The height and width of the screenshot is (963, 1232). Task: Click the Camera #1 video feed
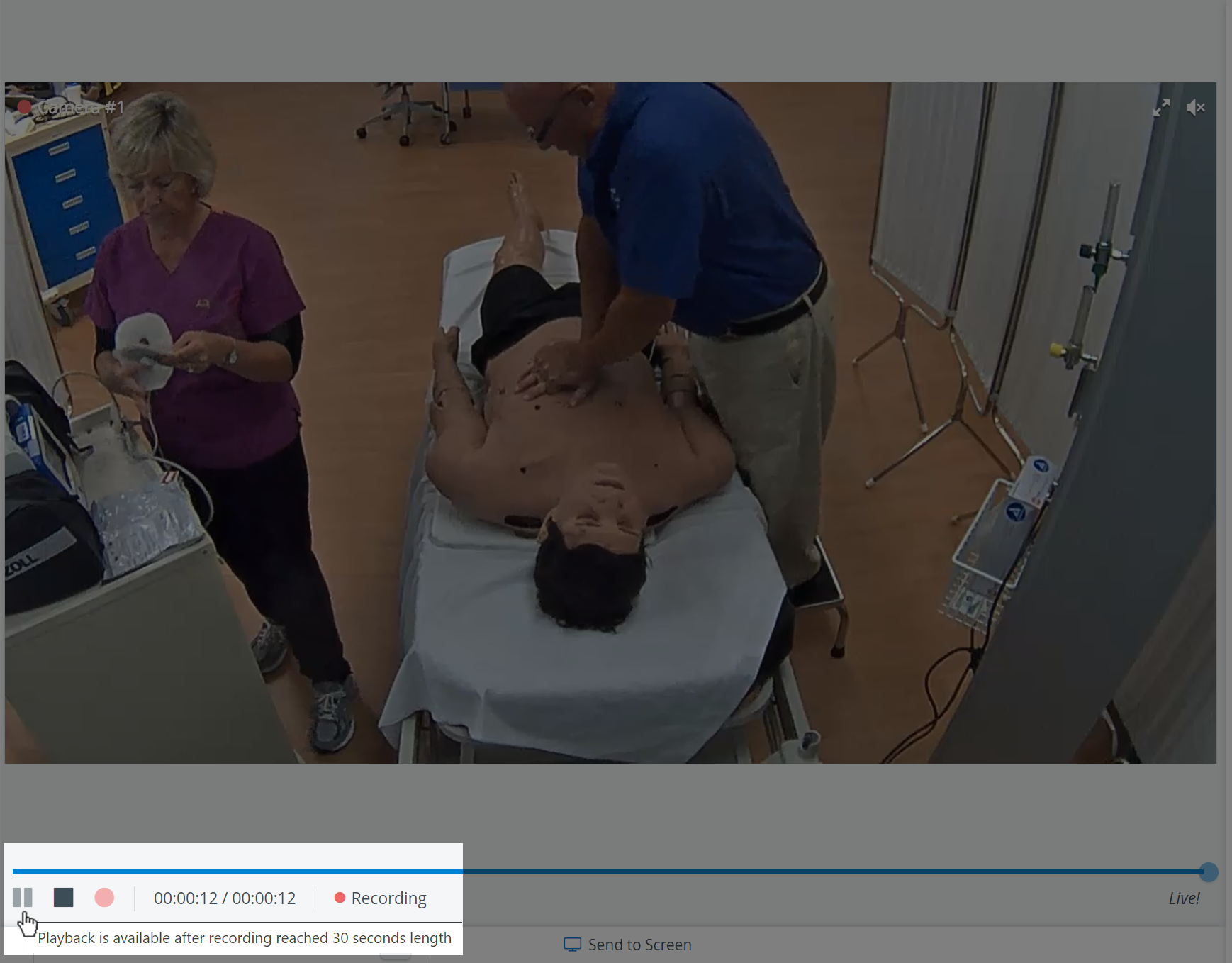pos(610,423)
